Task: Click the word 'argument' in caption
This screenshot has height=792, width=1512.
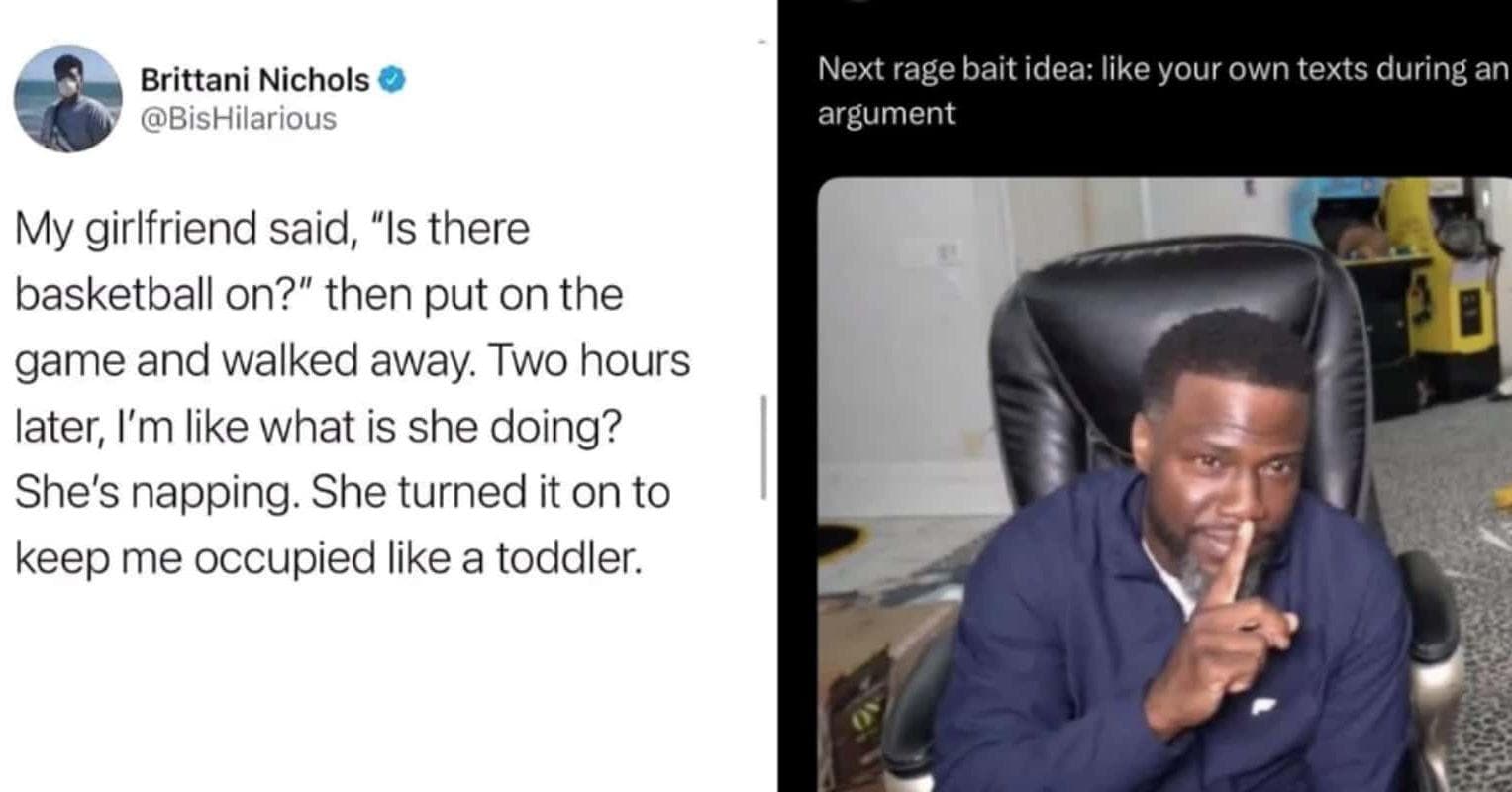Action: click(886, 114)
